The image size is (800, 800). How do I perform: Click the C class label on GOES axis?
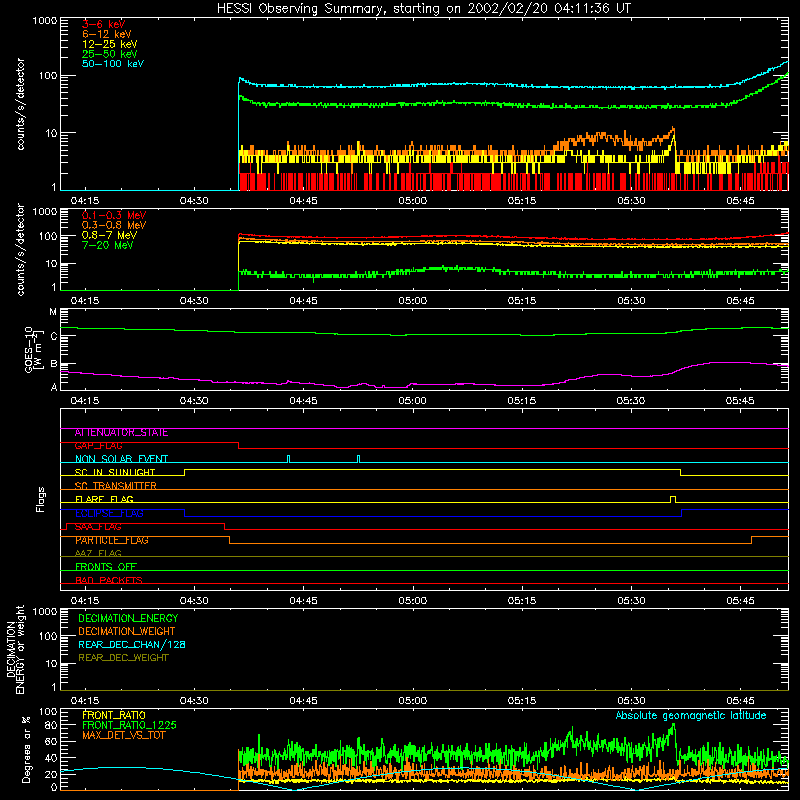[54, 336]
